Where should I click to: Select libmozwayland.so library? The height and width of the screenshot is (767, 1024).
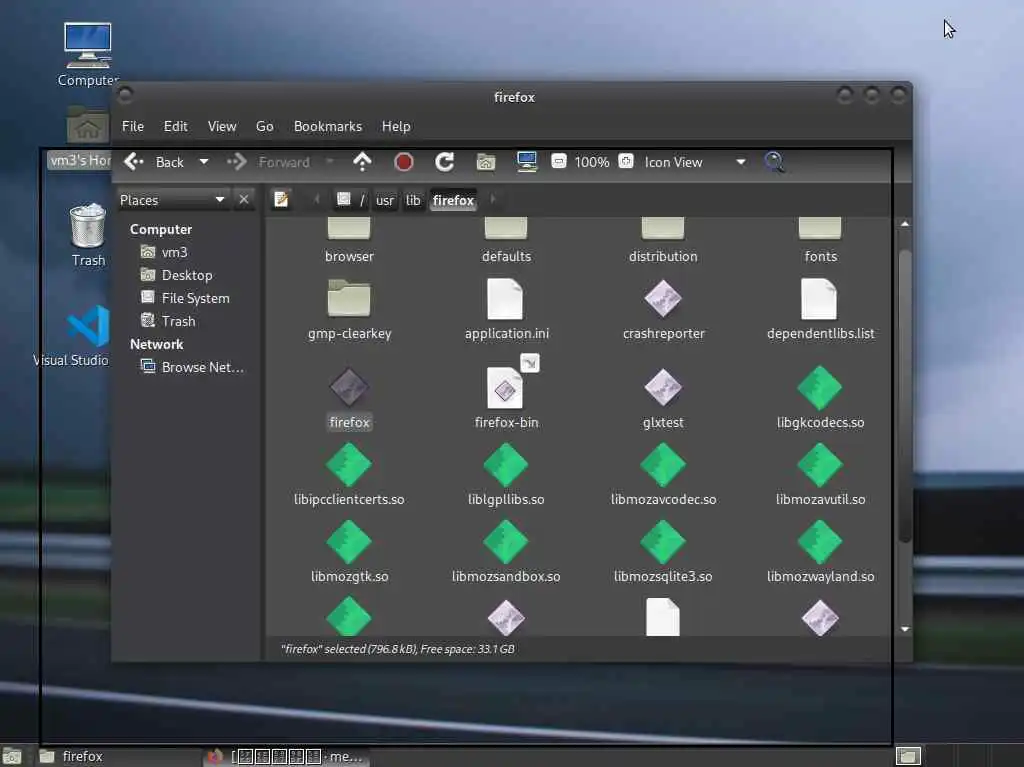coord(820,552)
